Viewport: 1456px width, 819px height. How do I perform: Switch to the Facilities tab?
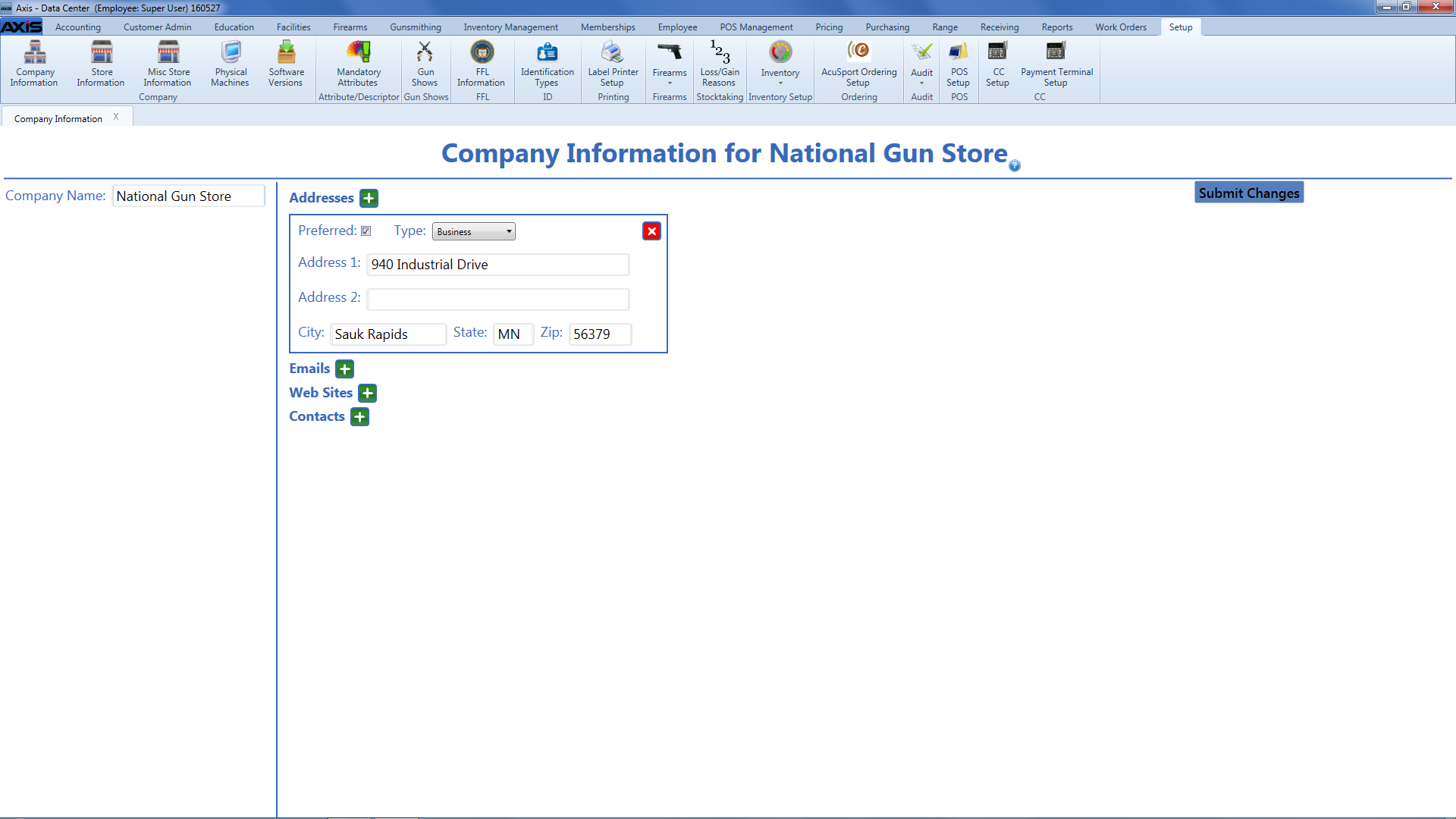click(293, 27)
